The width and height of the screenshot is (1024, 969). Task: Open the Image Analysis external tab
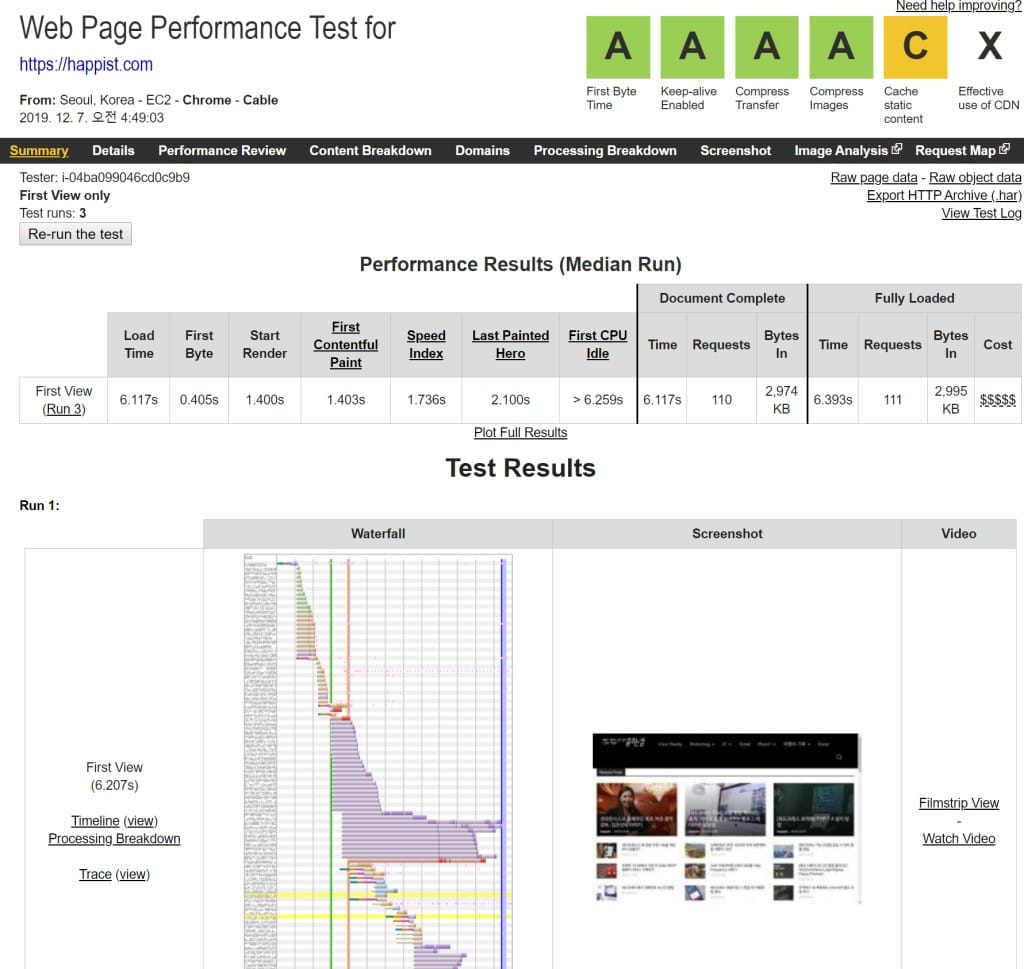pos(847,151)
